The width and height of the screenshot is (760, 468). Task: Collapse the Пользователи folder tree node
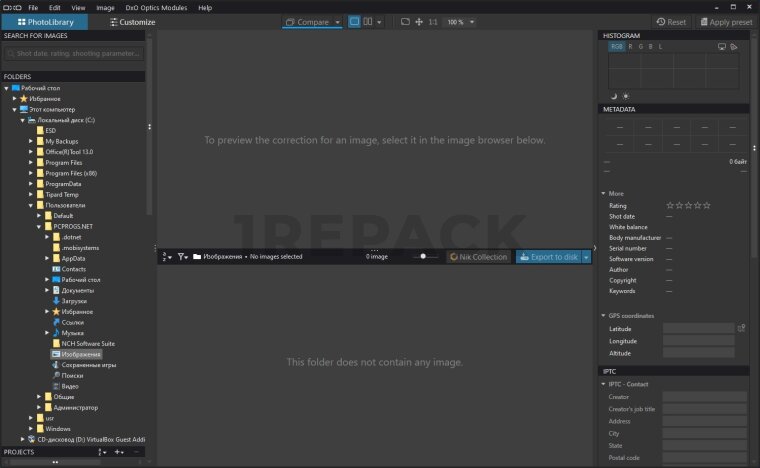pos(30,205)
